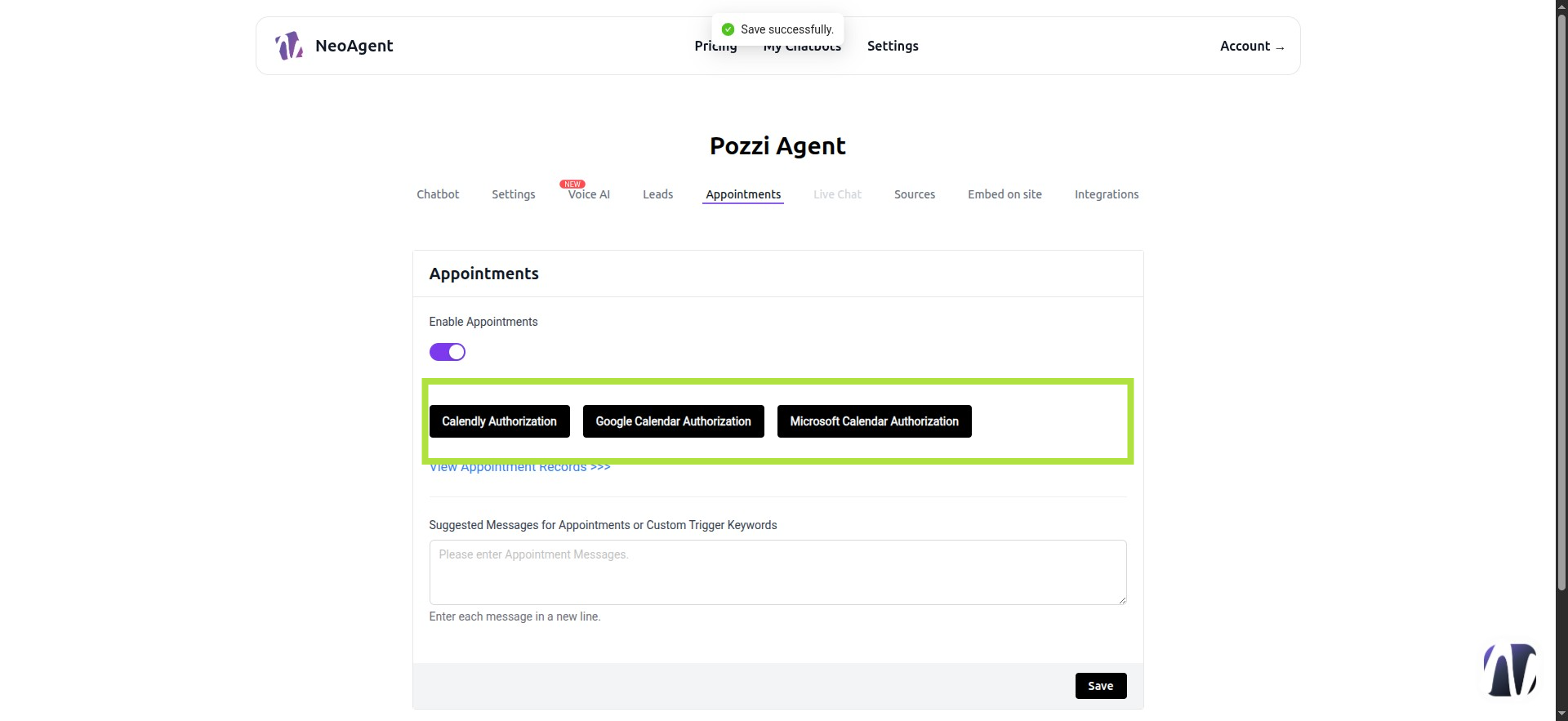Click the scrollbar down arrow

1561,714
